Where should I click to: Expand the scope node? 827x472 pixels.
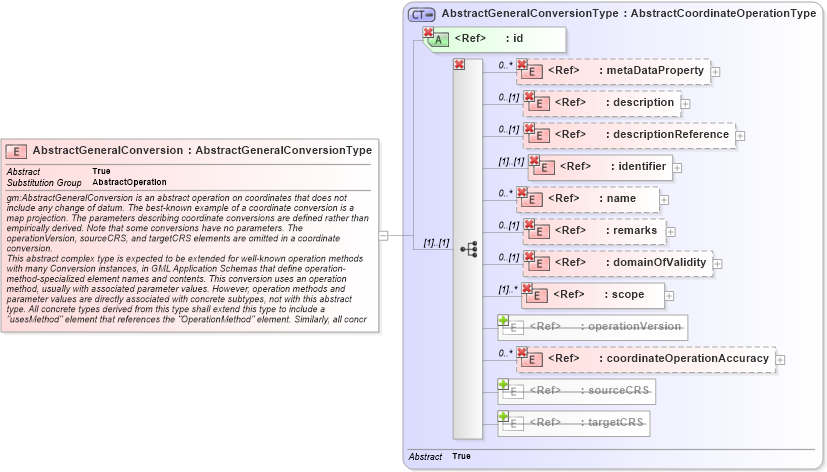pyautogui.click(x=669, y=296)
